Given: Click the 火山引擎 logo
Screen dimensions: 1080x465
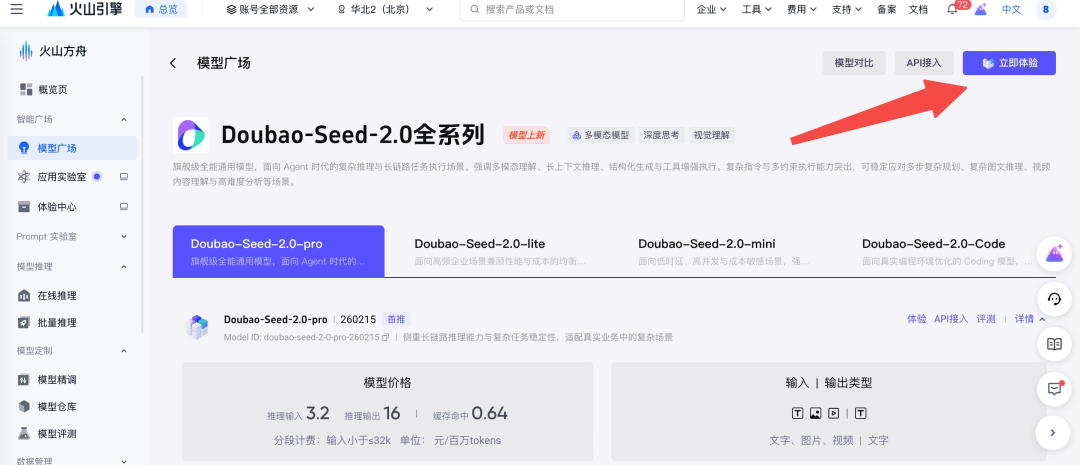Looking at the screenshot, I should [x=85, y=10].
